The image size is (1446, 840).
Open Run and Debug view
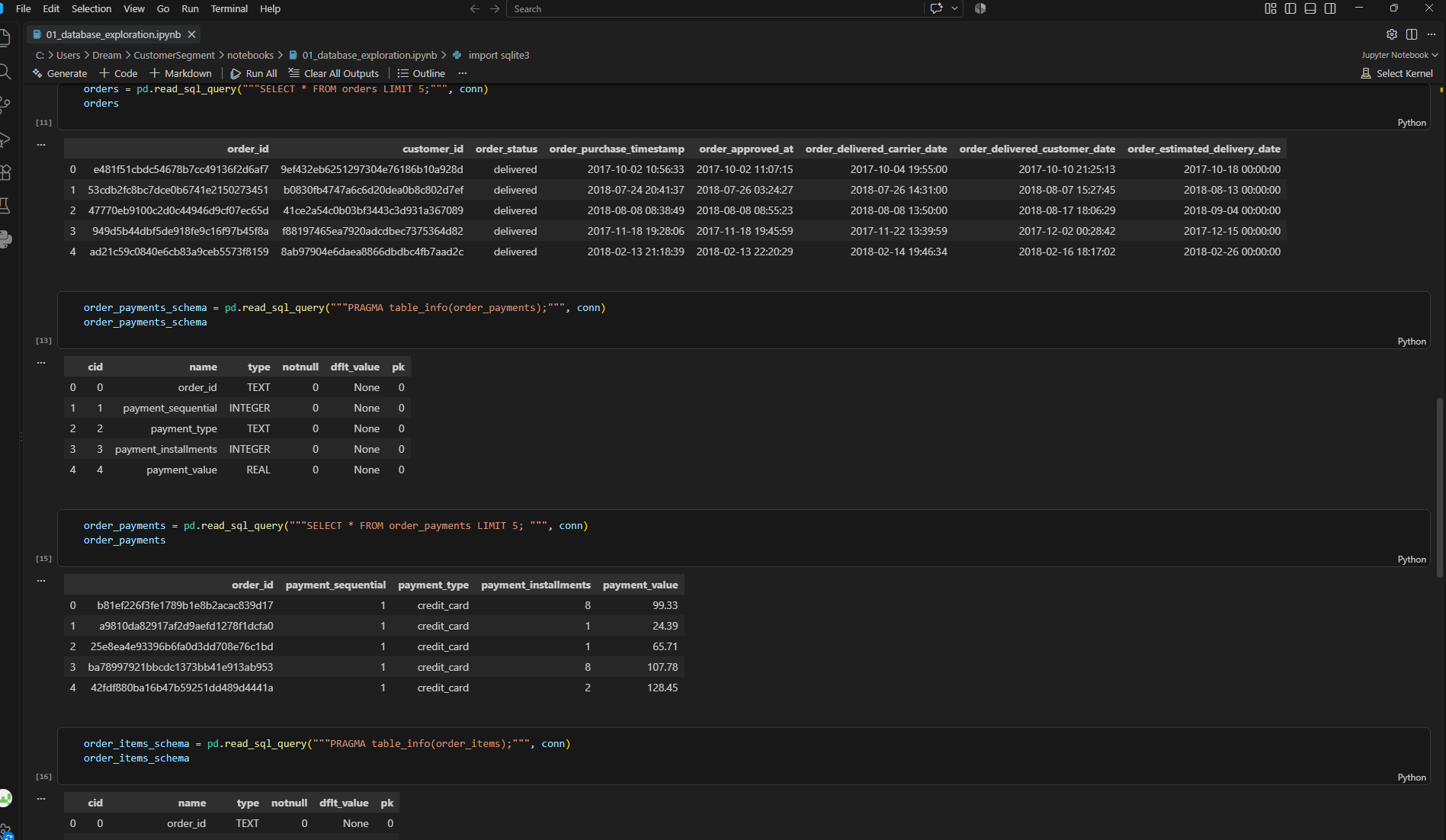coord(5,139)
